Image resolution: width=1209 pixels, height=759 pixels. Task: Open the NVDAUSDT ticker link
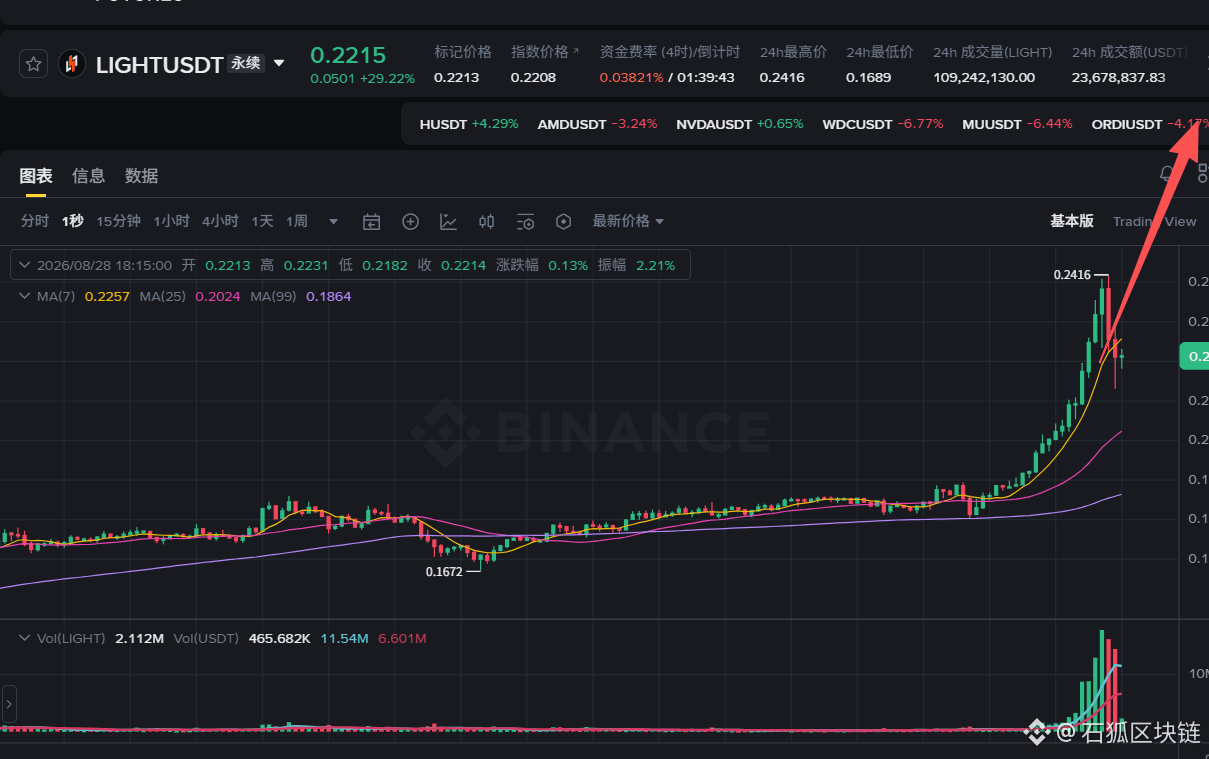click(740, 124)
